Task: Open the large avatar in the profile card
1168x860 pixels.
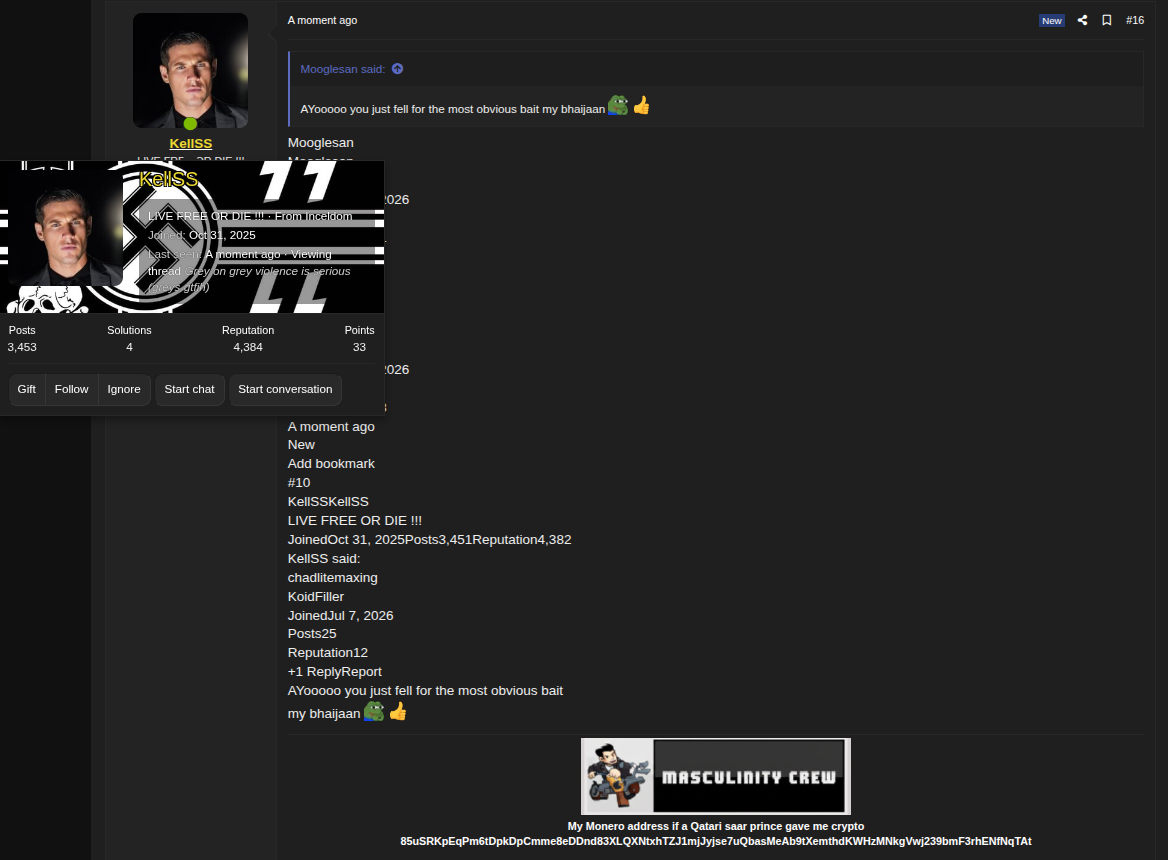Action: (65, 228)
